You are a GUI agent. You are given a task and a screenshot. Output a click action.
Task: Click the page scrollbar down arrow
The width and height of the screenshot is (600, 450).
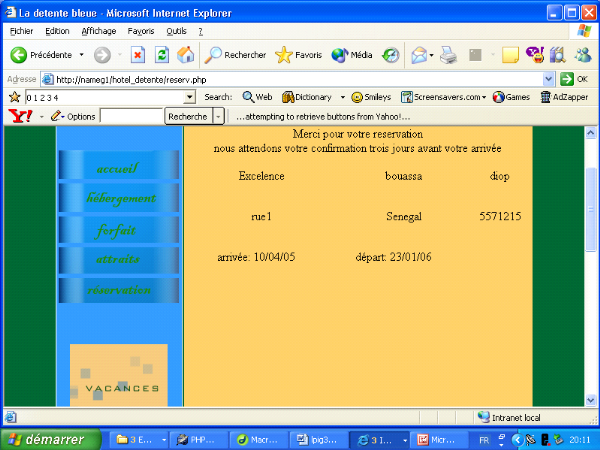tap(590, 400)
